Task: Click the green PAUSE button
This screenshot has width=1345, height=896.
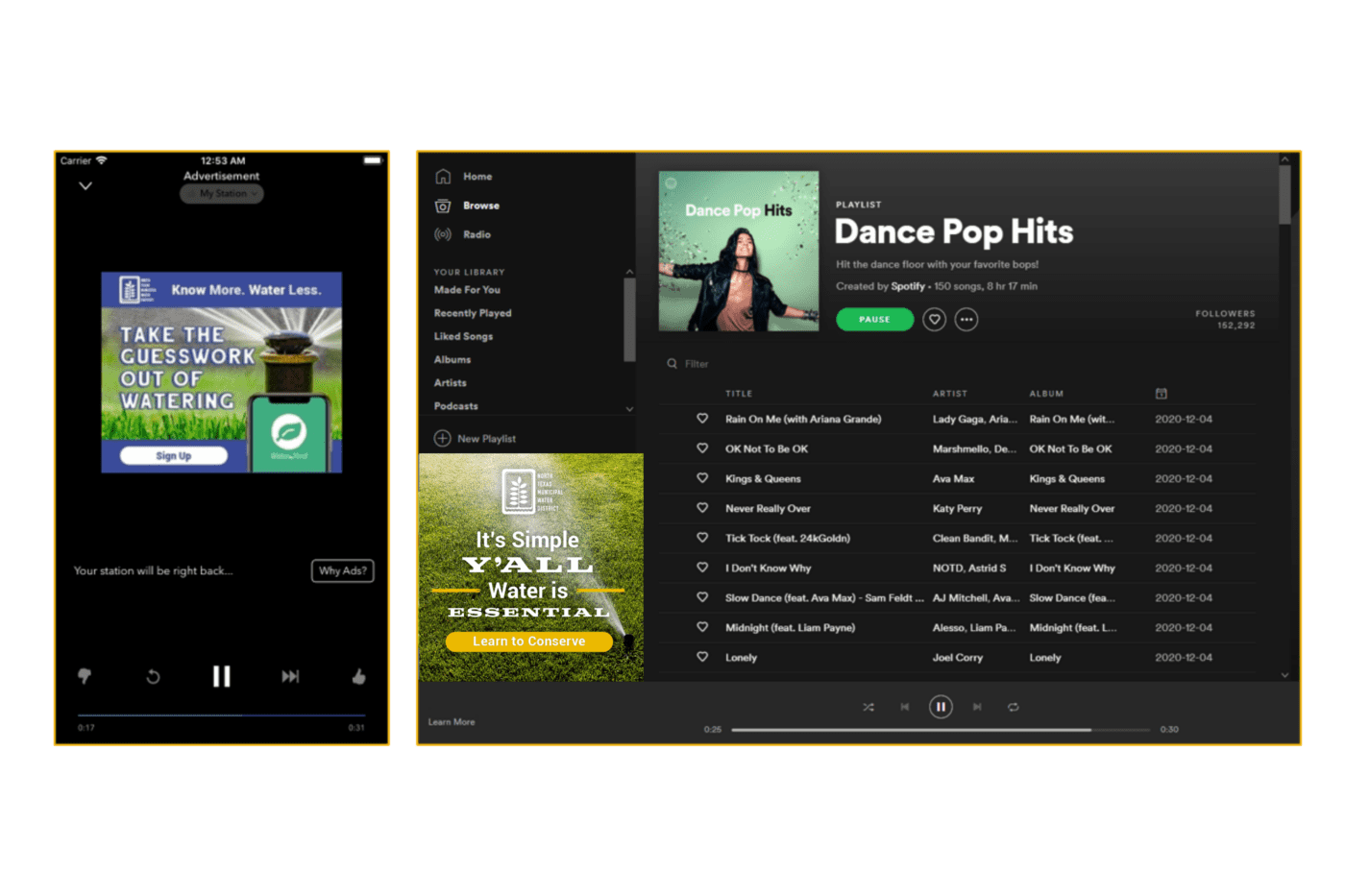Action: tap(874, 319)
